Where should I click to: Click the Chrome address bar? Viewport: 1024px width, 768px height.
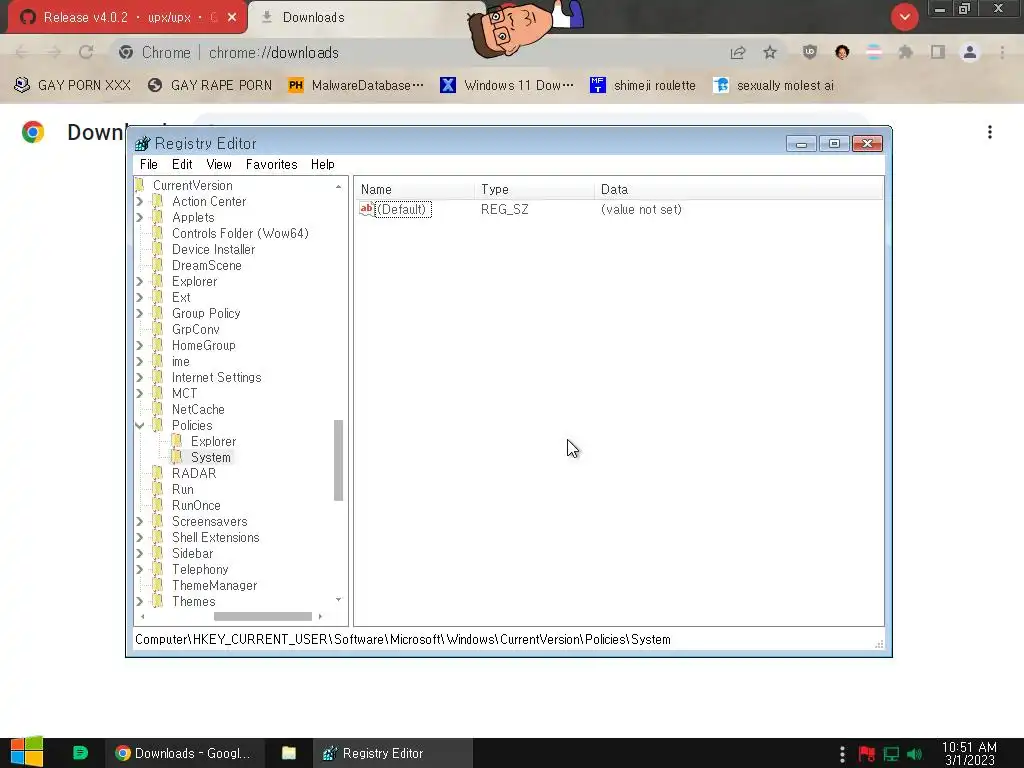click(418, 53)
